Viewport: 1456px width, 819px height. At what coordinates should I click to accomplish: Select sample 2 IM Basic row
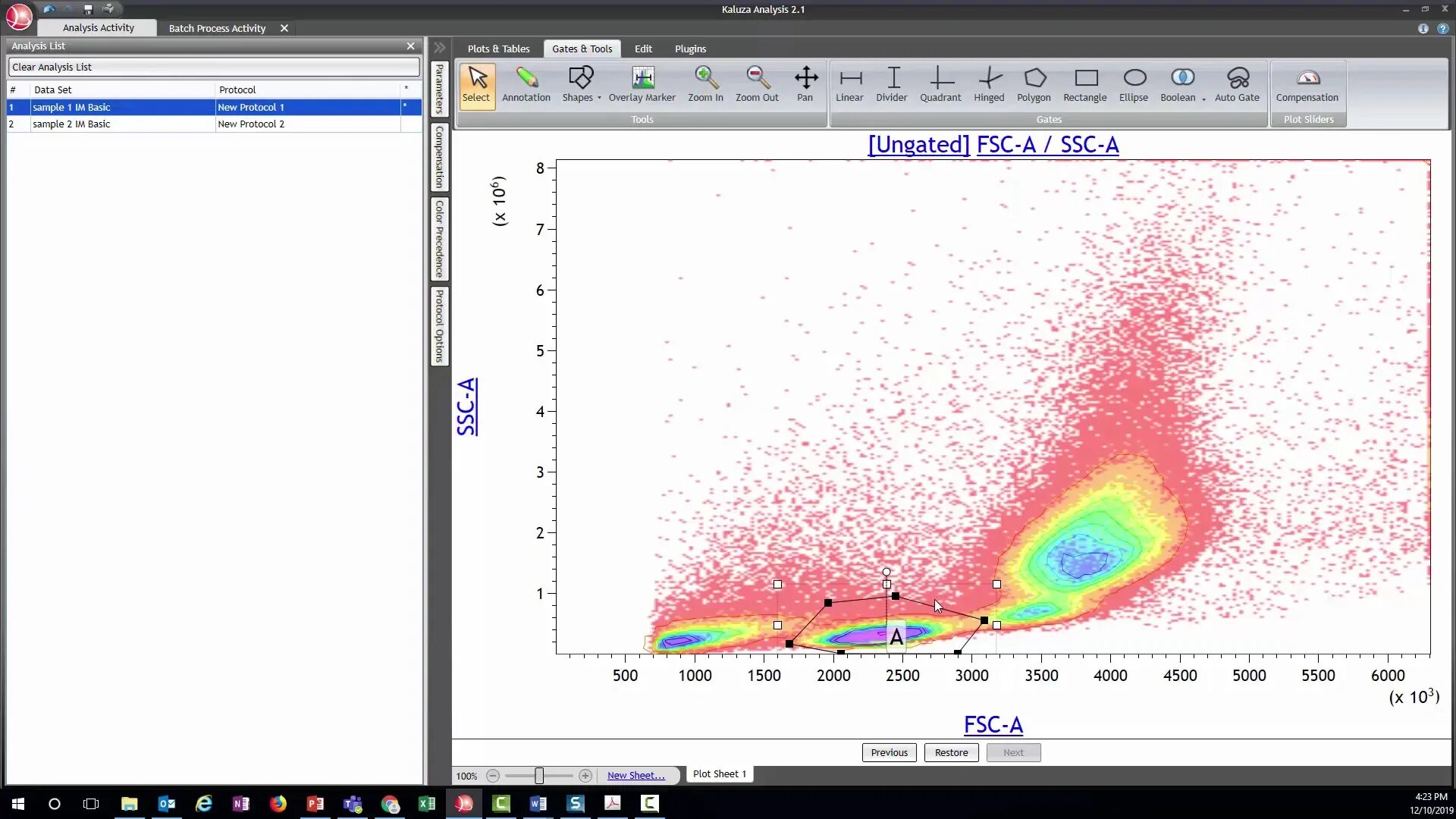(71, 124)
